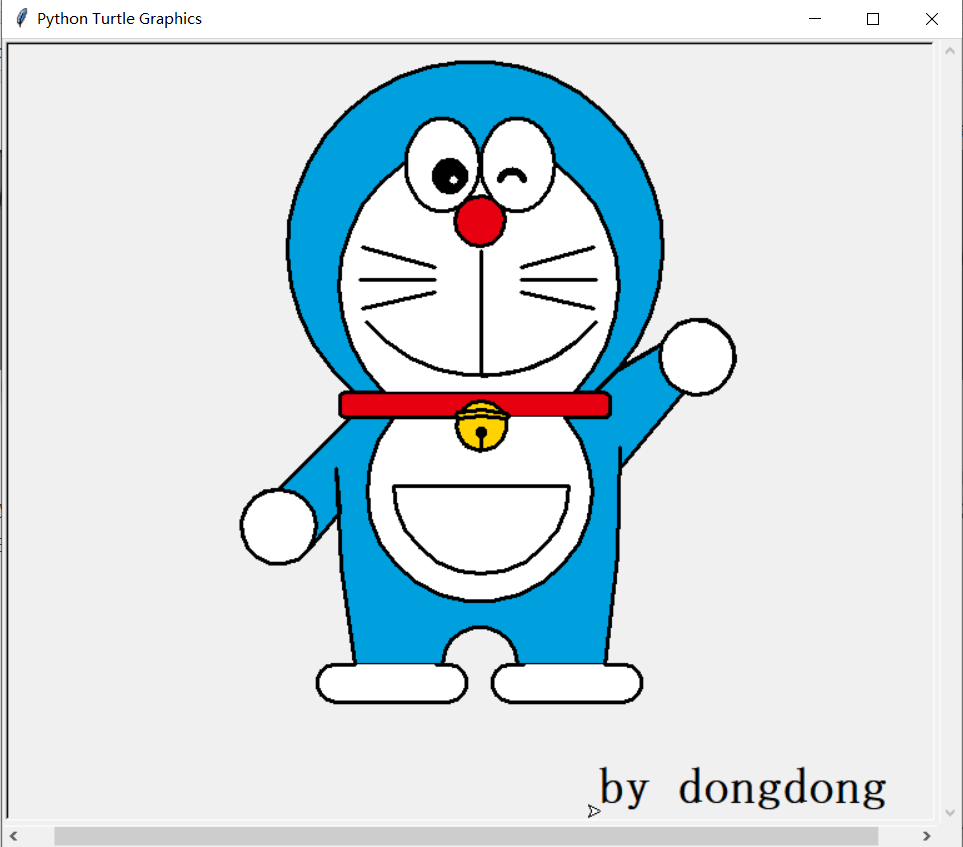This screenshot has height=847, width=963.
Task: Click the horizontal scrollbar left arrow
Action: [x=14, y=836]
